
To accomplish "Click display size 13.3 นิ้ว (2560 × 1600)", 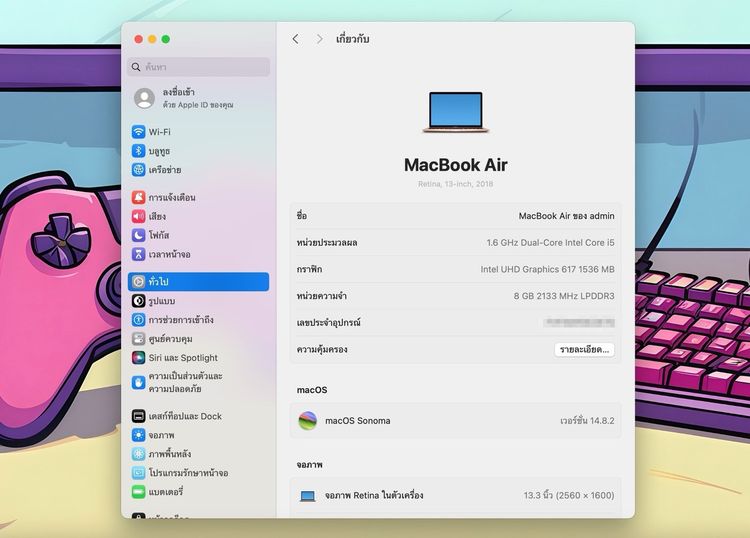I will coord(569,495).
